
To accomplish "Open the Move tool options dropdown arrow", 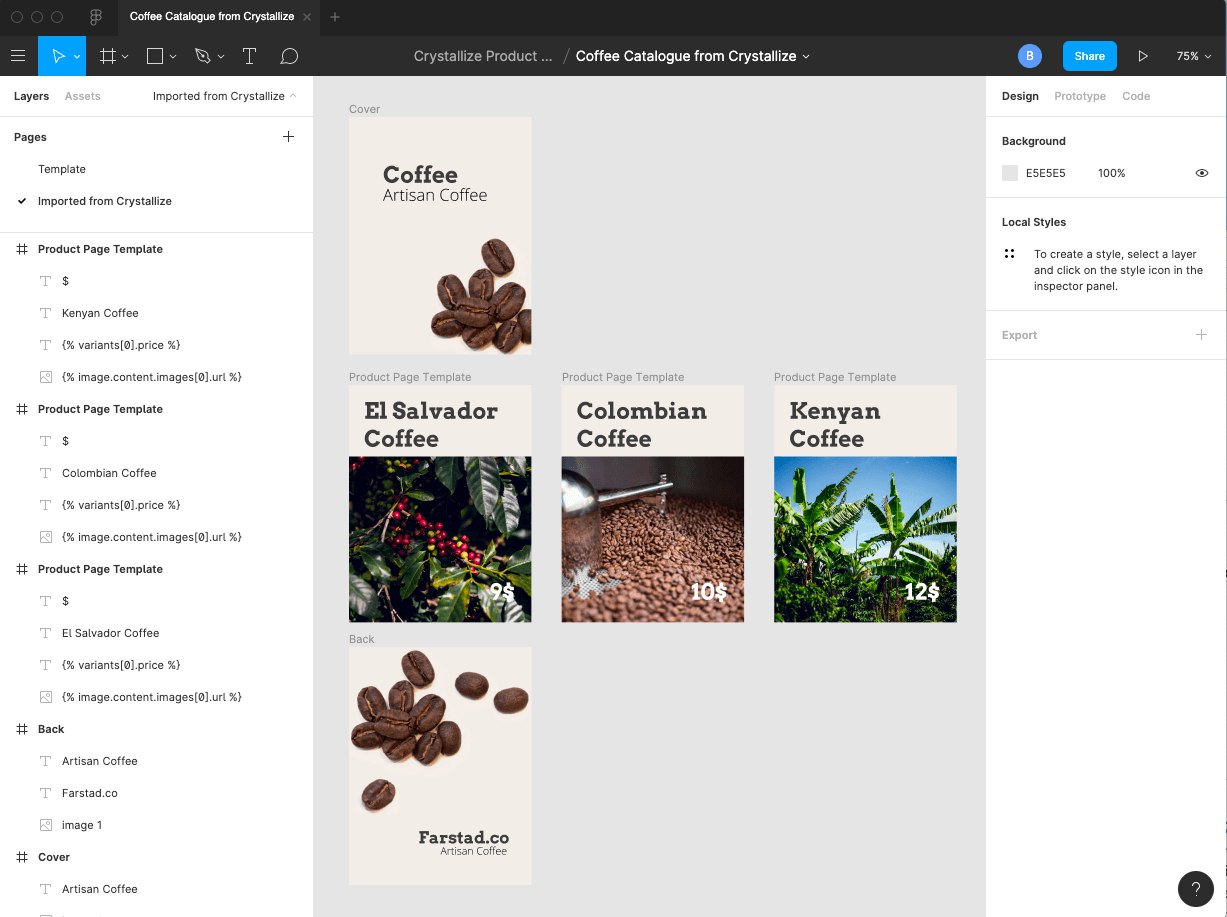I will 77,57.
